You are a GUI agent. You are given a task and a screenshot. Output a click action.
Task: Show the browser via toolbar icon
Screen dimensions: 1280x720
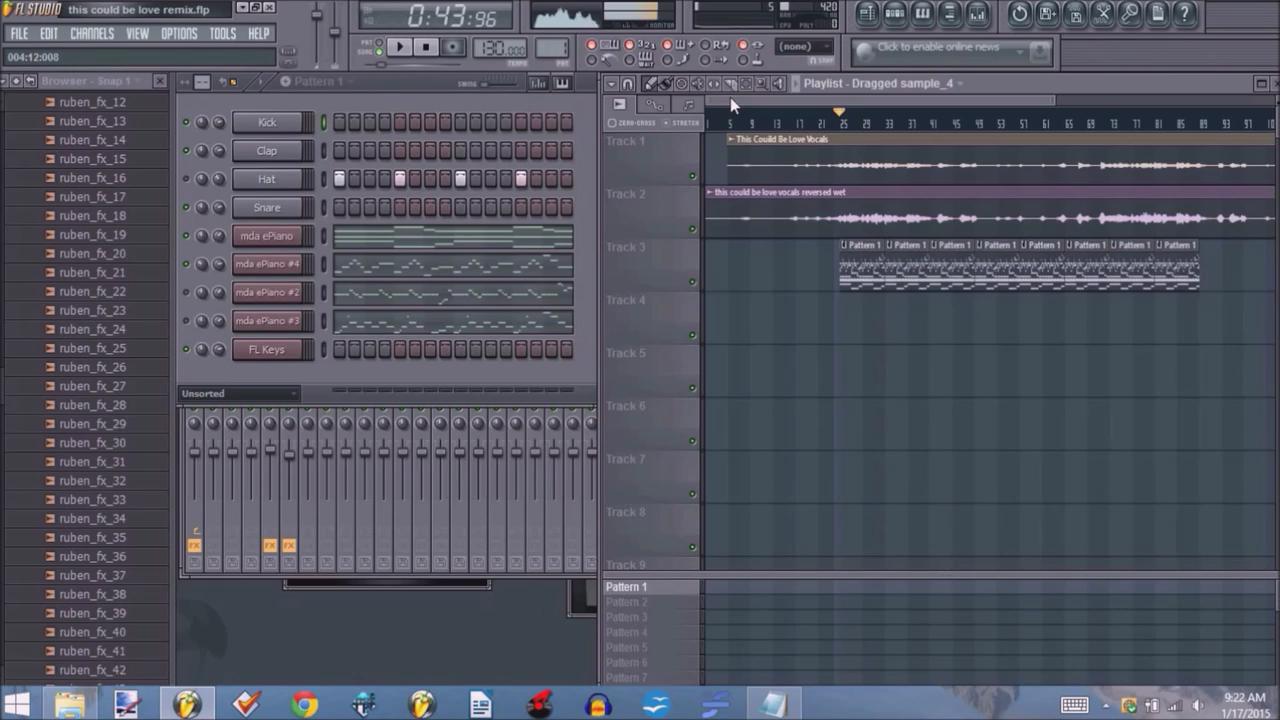click(950, 14)
